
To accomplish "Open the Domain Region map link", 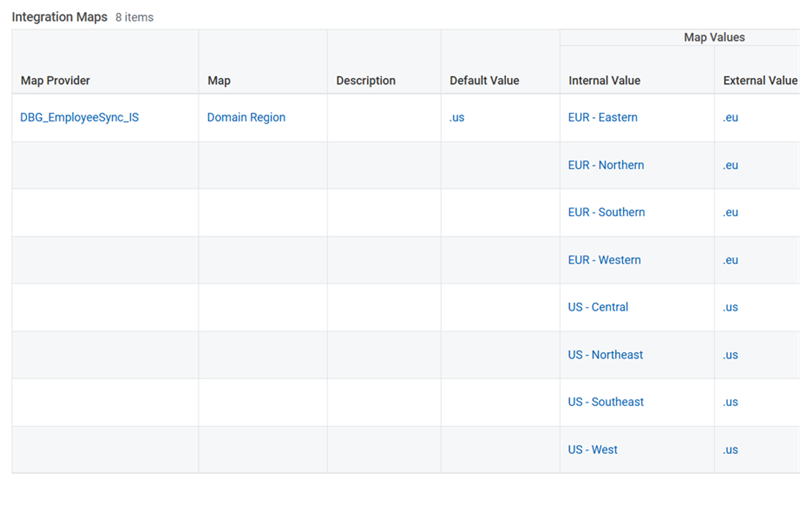I will 246,117.
